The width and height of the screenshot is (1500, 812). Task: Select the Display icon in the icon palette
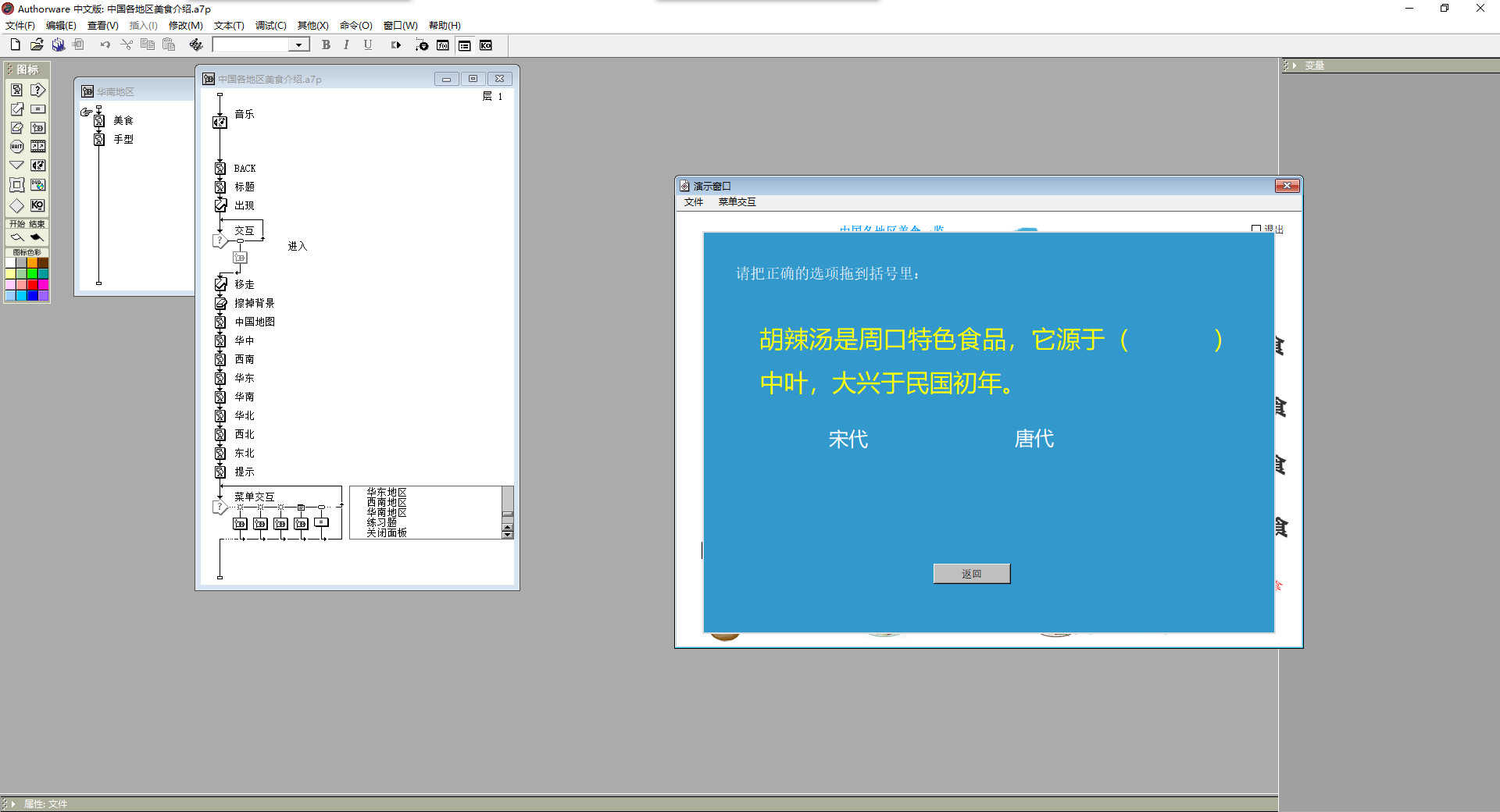(x=16, y=90)
